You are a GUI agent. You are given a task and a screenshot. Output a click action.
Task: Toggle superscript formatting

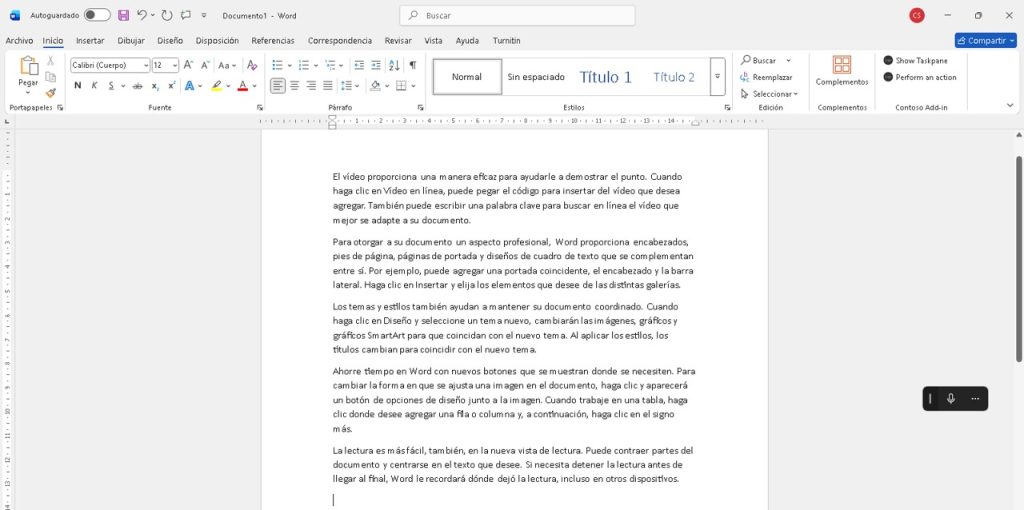pyautogui.click(x=171, y=86)
